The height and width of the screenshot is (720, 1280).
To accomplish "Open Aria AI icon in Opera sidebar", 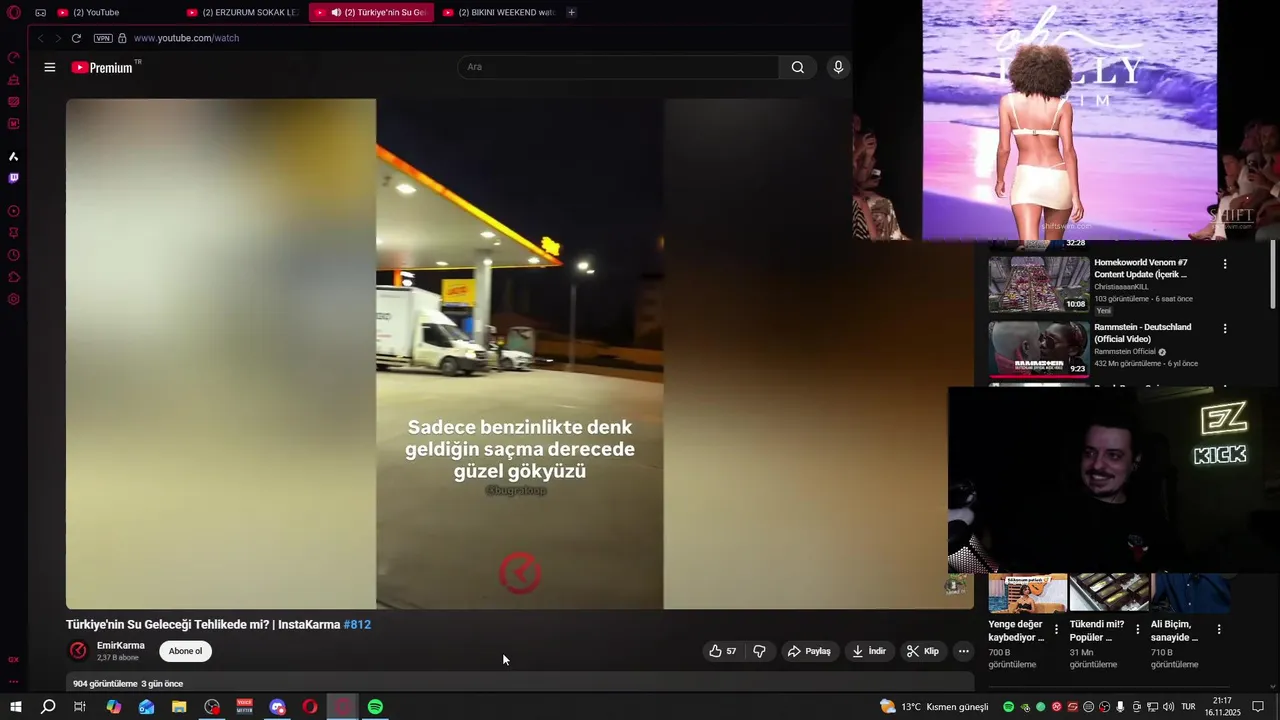I will pyautogui.click(x=14, y=156).
